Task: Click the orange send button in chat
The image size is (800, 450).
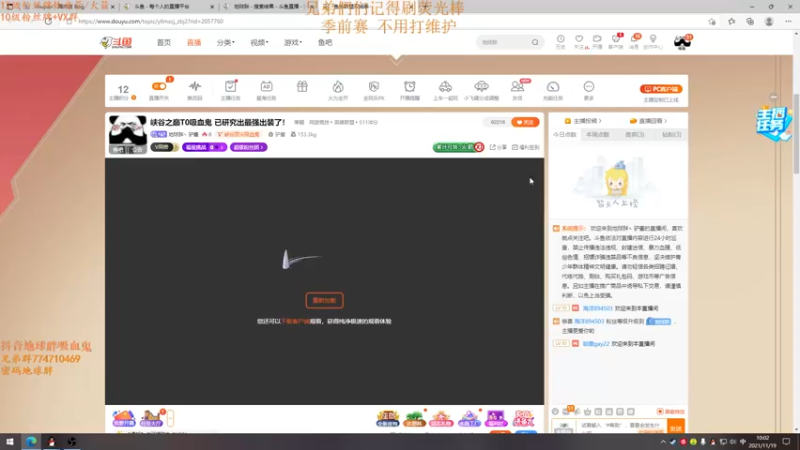Action: (676, 427)
